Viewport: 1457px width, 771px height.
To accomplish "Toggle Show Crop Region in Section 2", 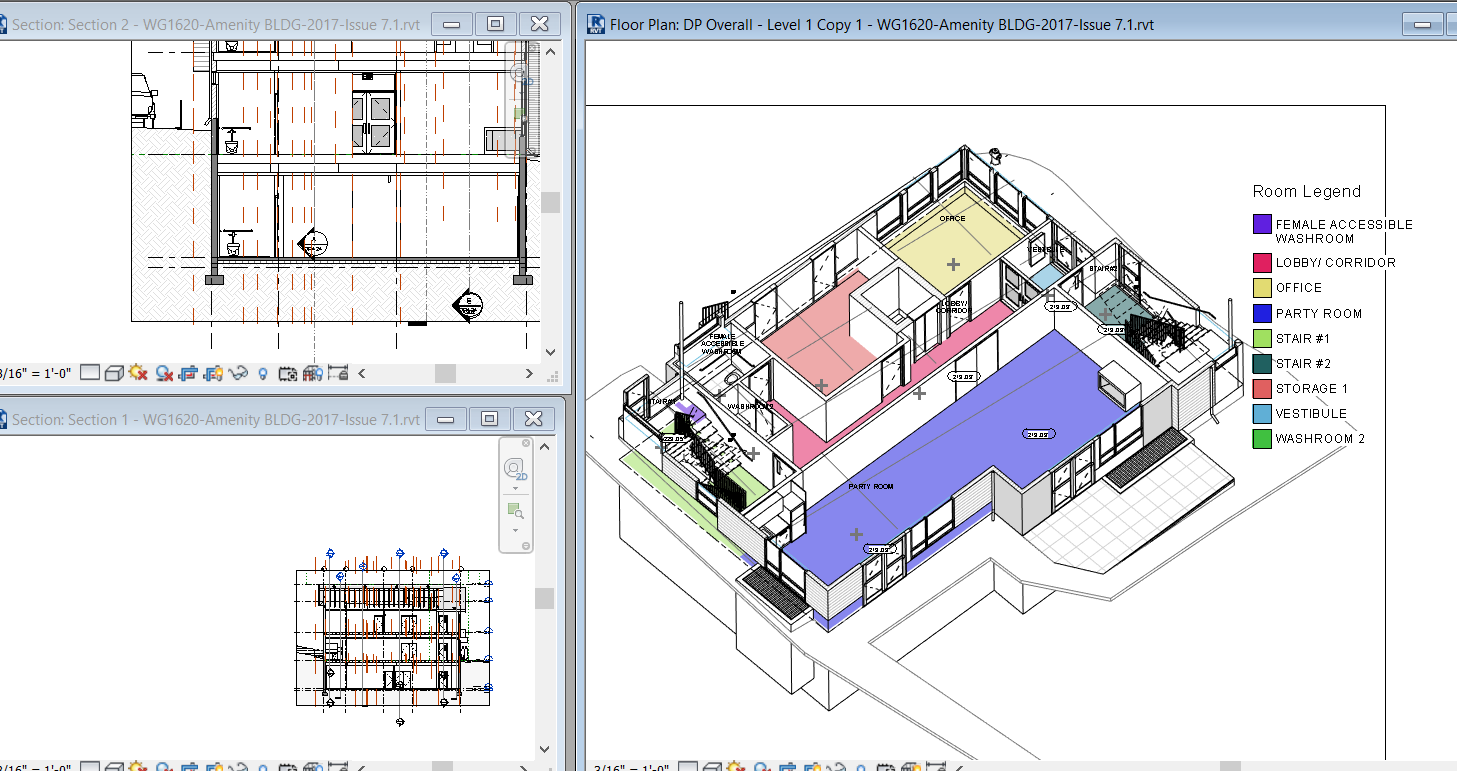I will pyautogui.click(x=212, y=372).
